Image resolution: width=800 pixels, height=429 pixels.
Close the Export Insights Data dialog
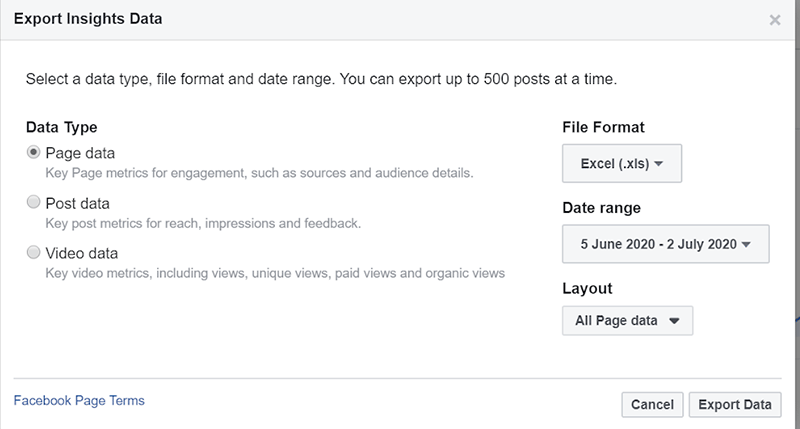774,20
